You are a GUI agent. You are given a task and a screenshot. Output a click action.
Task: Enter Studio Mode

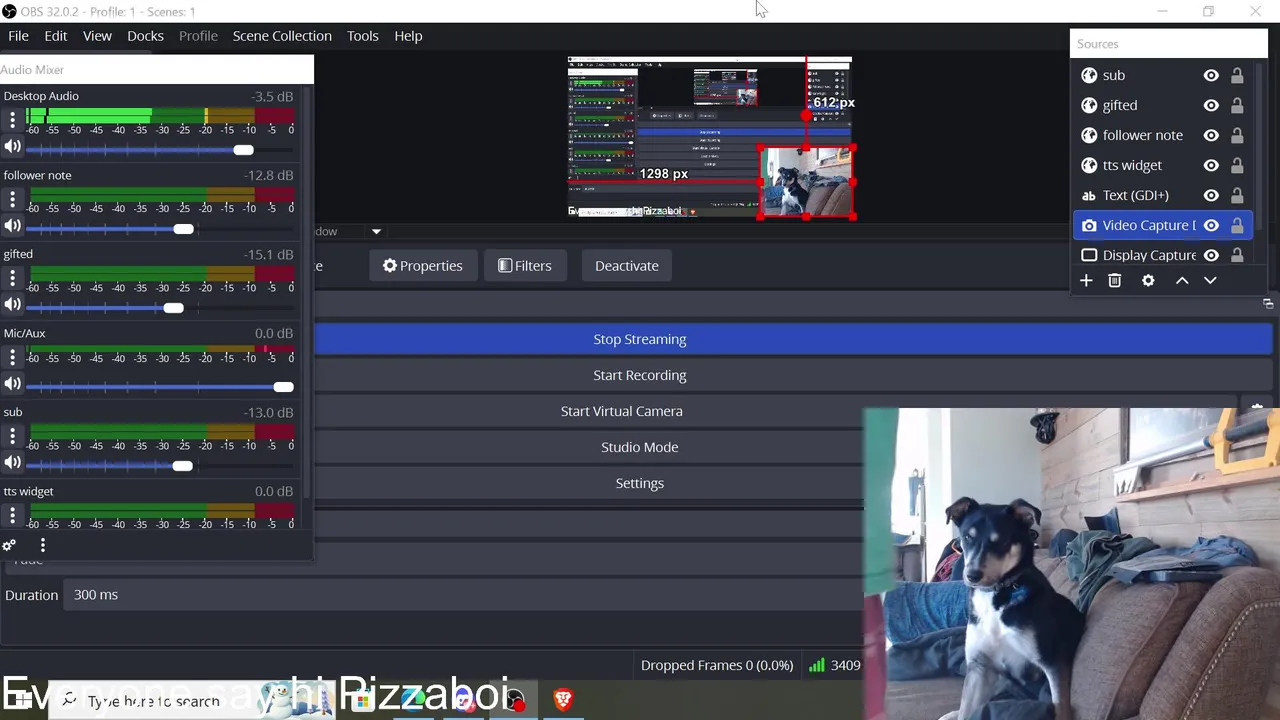(640, 447)
